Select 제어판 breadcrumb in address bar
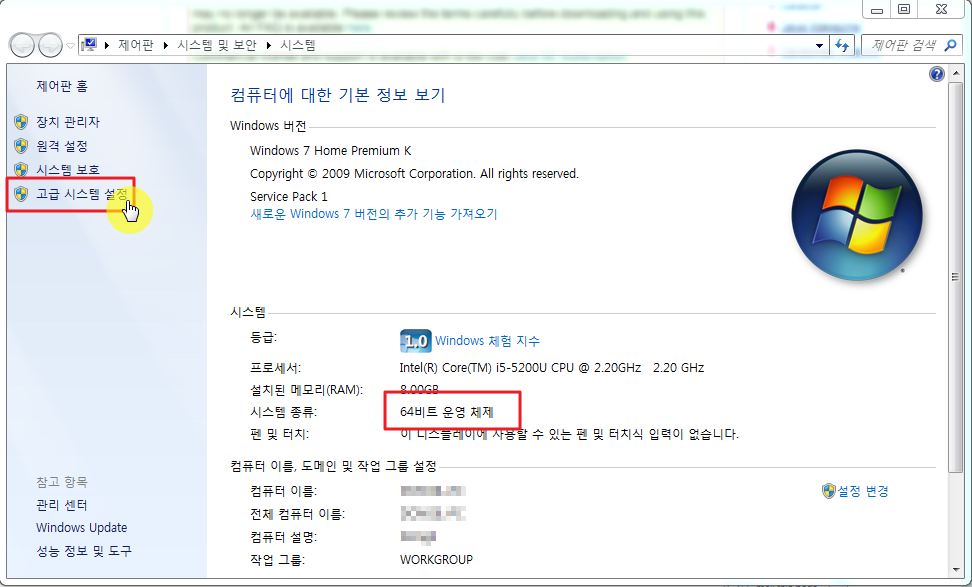Viewport: 972px width, 587px height. click(135, 45)
